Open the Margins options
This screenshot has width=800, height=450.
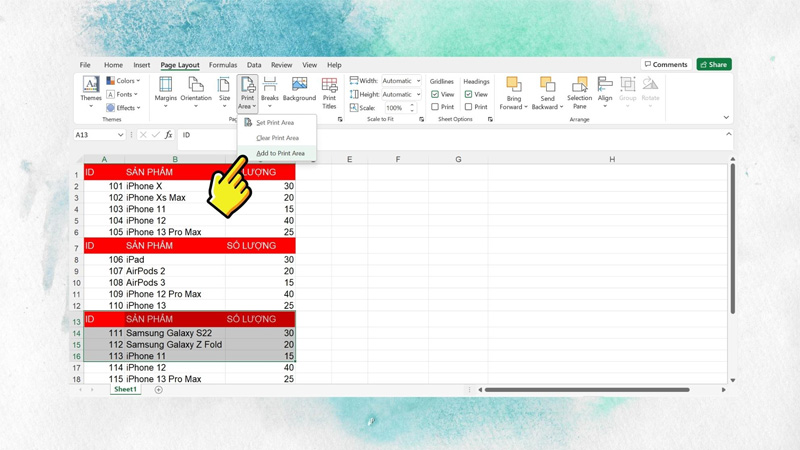pos(165,92)
